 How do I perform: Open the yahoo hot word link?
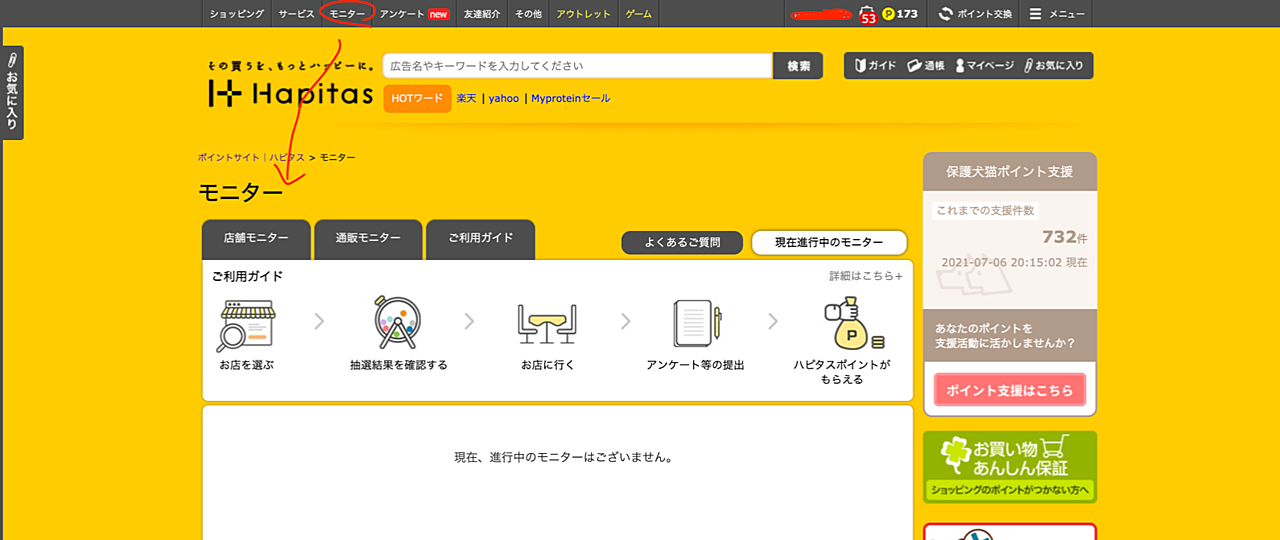click(x=504, y=99)
